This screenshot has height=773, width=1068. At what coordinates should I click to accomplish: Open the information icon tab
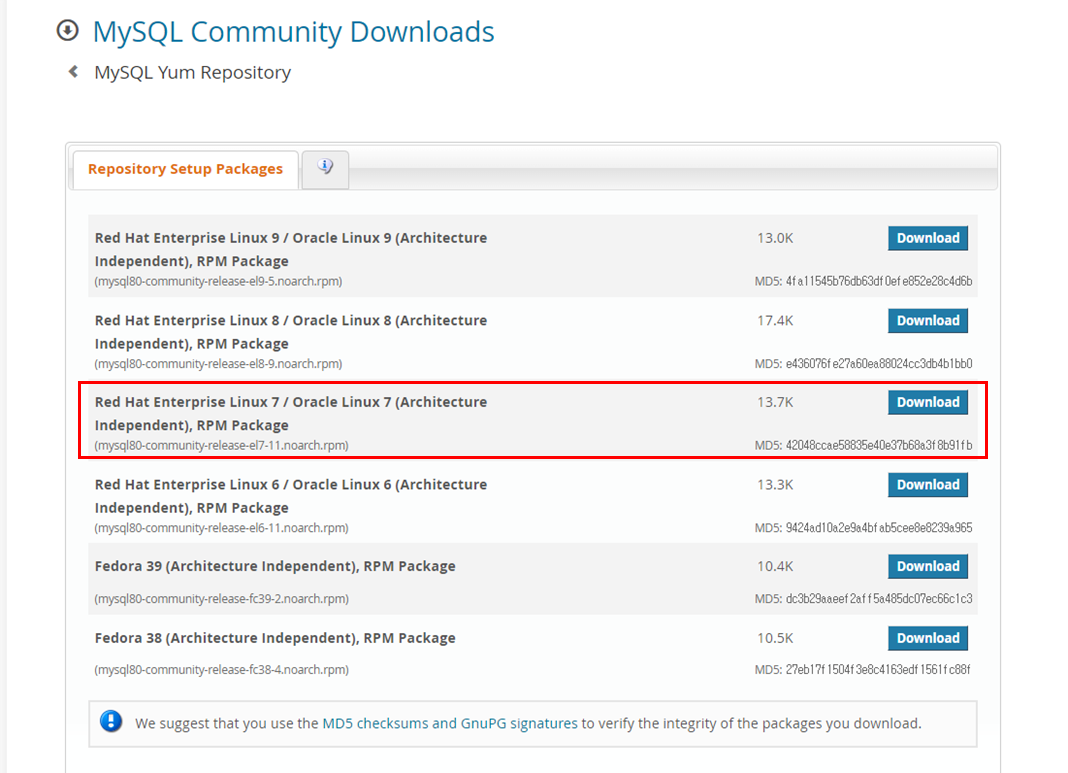(326, 168)
